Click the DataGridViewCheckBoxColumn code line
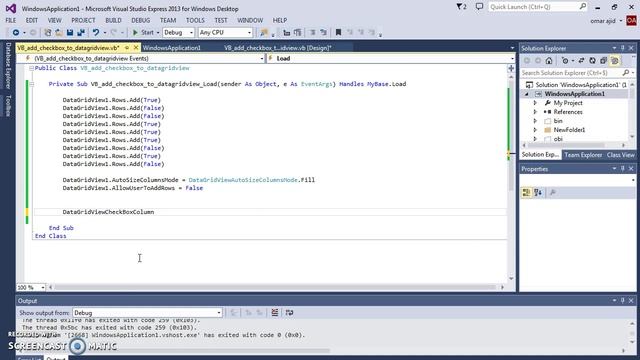This screenshot has height=360, width=640. click(x=108, y=212)
